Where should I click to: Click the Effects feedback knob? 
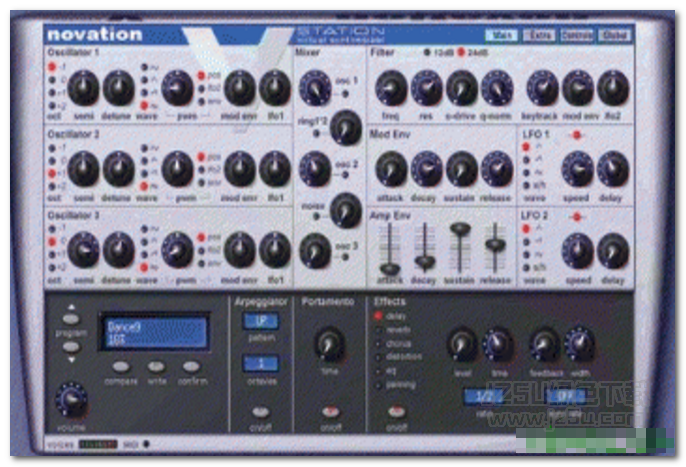545,345
